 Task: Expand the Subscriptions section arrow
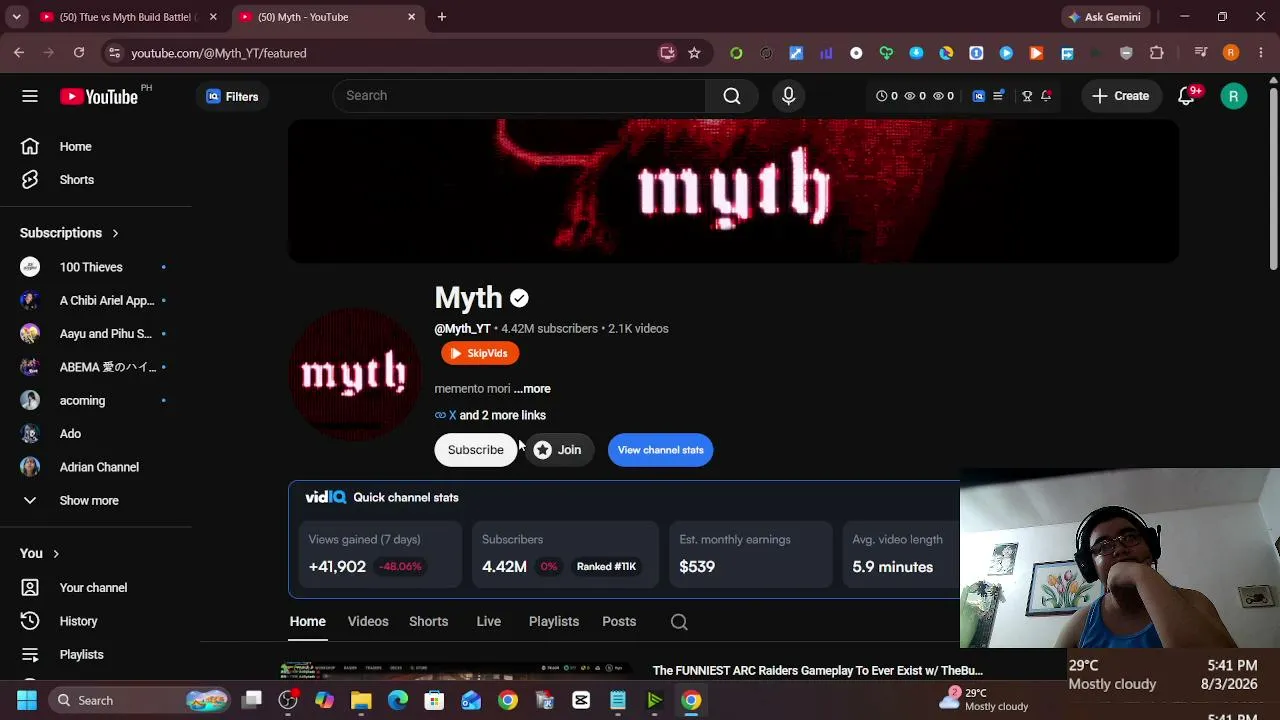click(115, 233)
